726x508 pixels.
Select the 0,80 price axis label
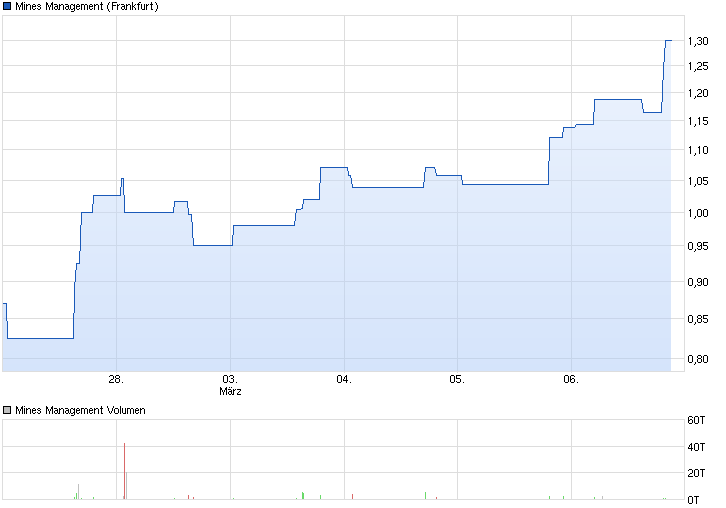698,359
